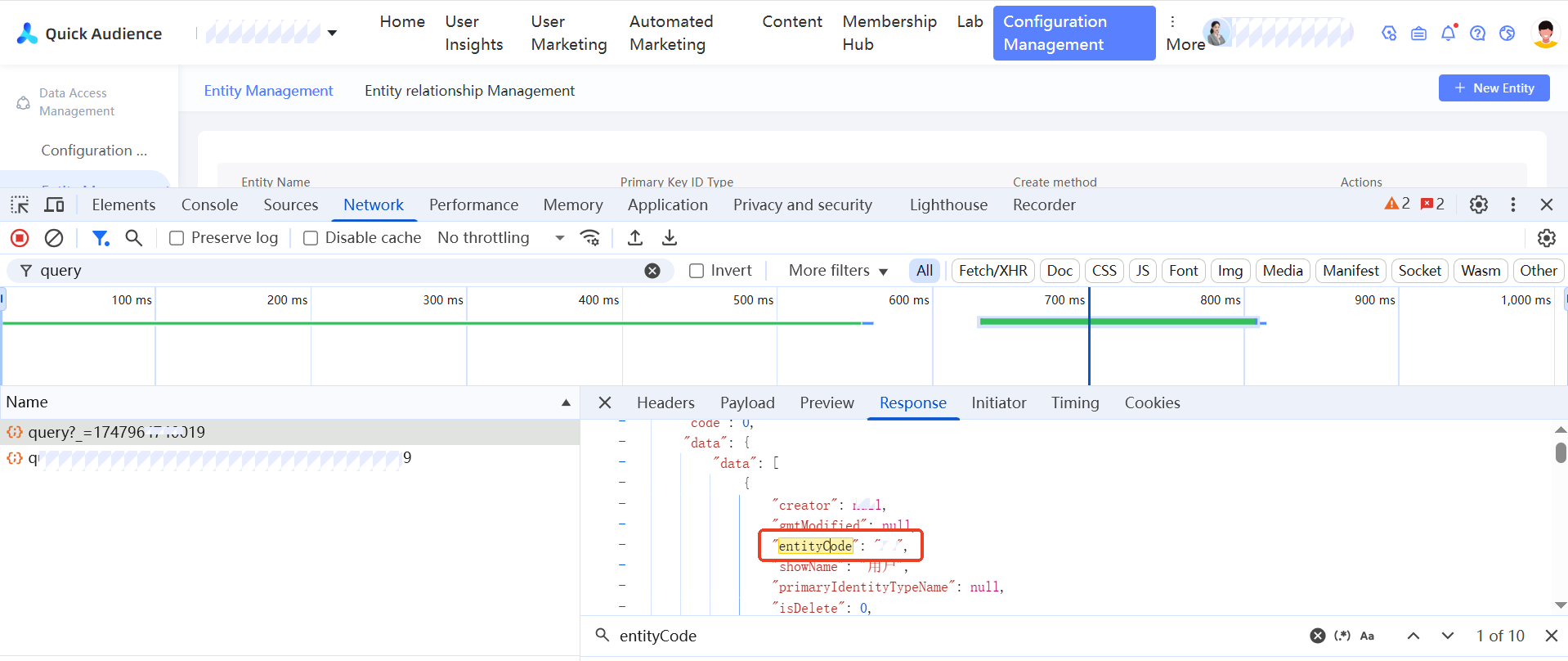This screenshot has width=1568, height=661.
Task: Check the Disable cache checkbox
Action: [x=311, y=238]
